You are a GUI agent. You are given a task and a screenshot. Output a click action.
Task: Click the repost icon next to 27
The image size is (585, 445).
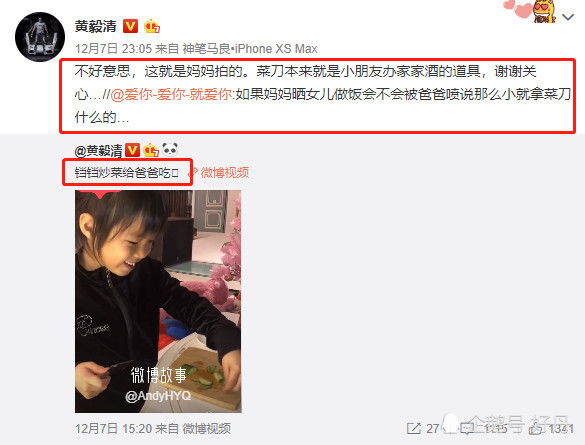pyautogui.click(x=413, y=429)
